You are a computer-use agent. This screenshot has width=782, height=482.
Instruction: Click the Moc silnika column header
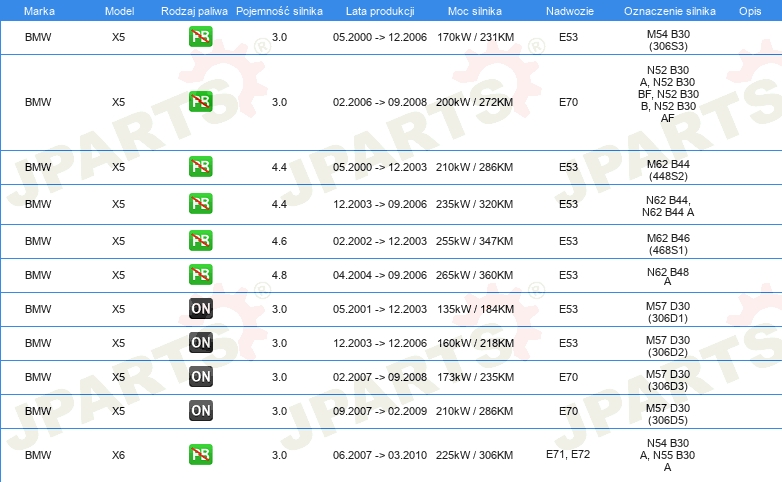(x=475, y=11)
